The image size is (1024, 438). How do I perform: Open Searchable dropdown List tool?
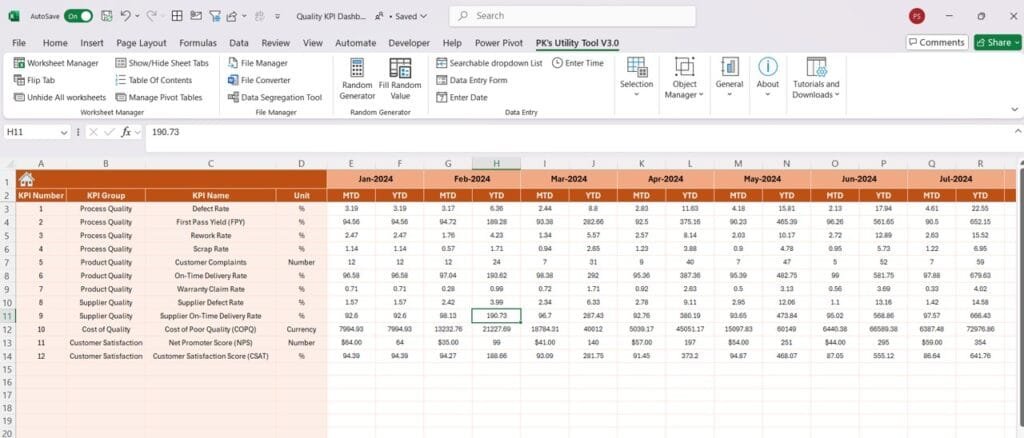coord(489,63)
